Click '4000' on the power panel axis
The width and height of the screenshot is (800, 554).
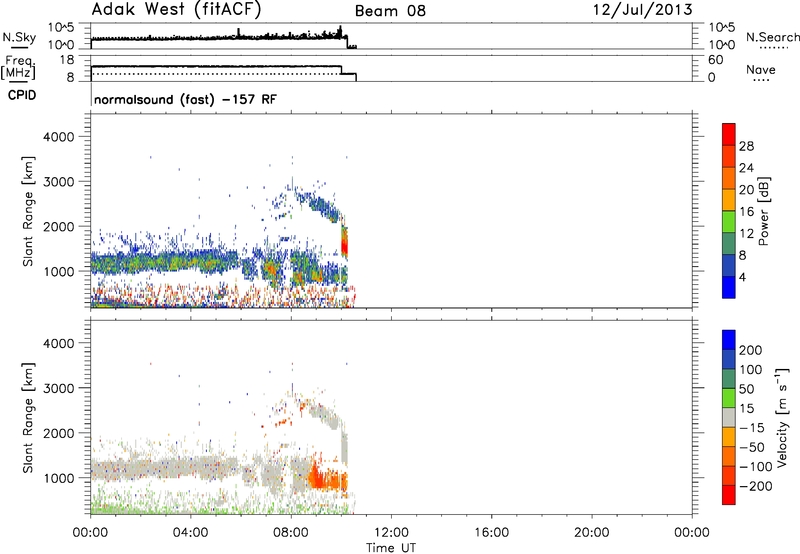58,137
